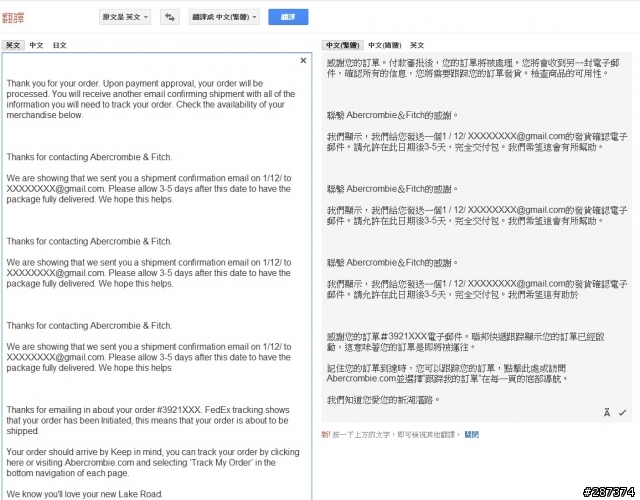
Task: Click 'We know you'll love your new Lake Road.' line
Action: 84,494
